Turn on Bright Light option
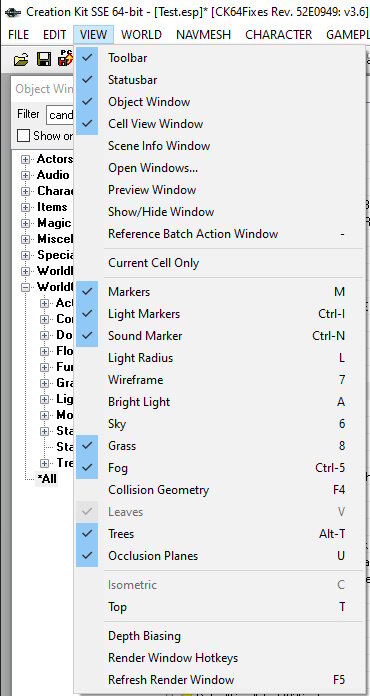 [x=220, y=402]
